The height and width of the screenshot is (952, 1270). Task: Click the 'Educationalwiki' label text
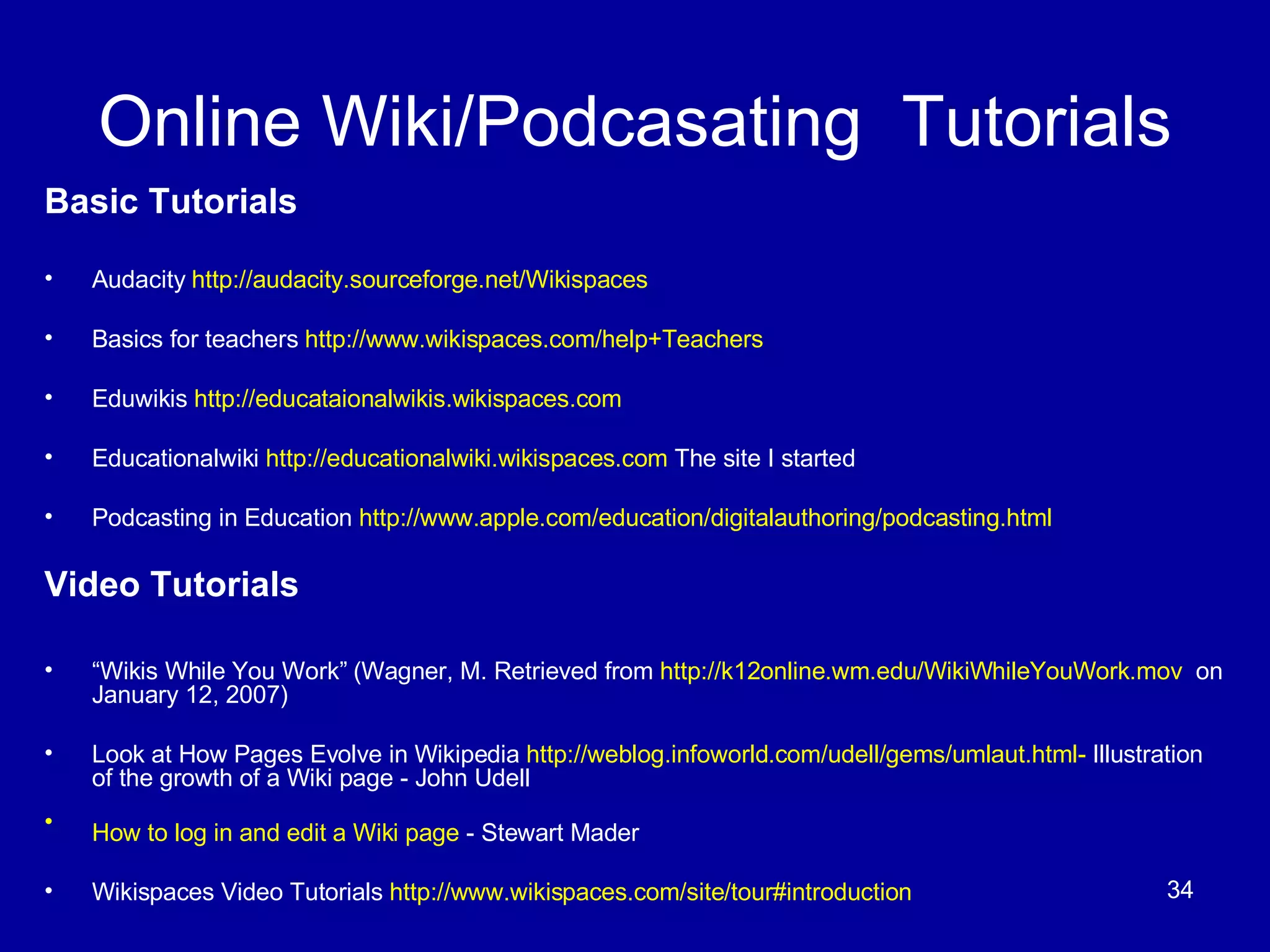175,459
